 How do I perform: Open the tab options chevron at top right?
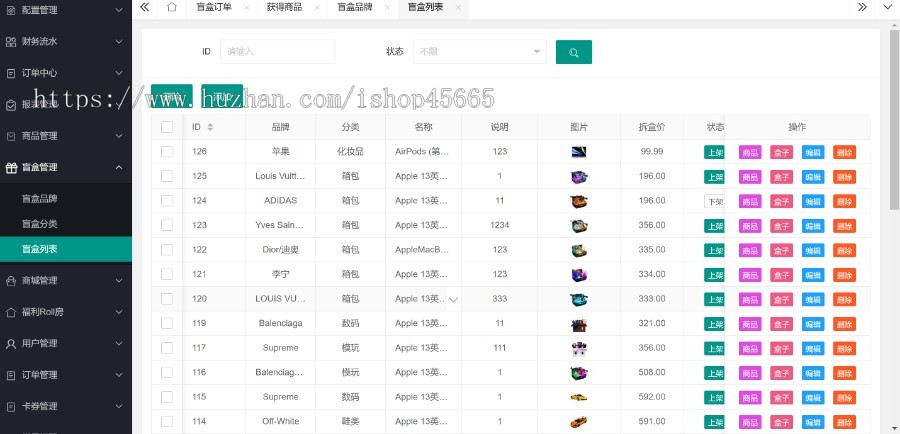(886, 7)
